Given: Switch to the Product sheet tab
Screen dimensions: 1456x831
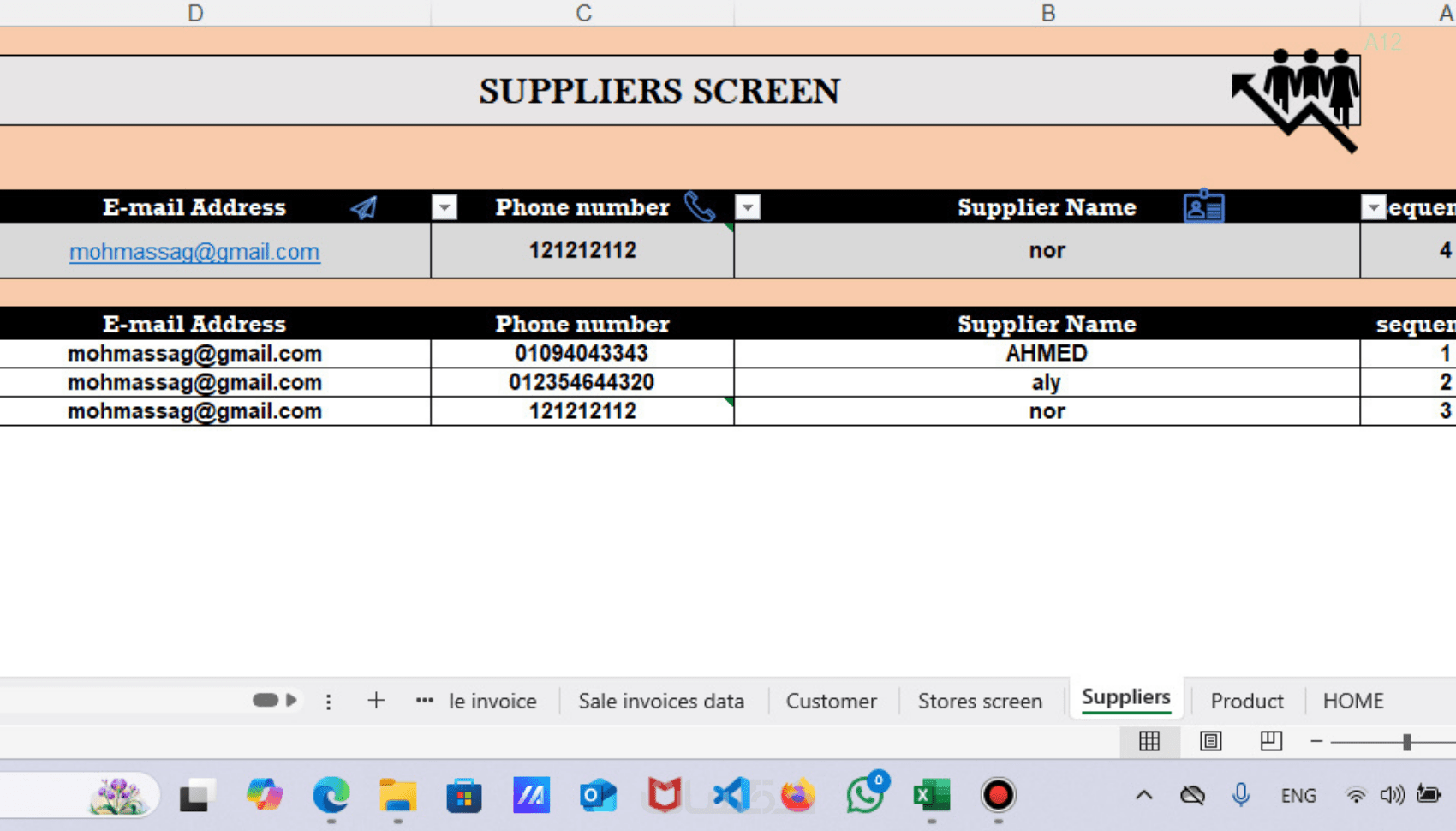Looking at the screenshot, I should click(1247, 701).
